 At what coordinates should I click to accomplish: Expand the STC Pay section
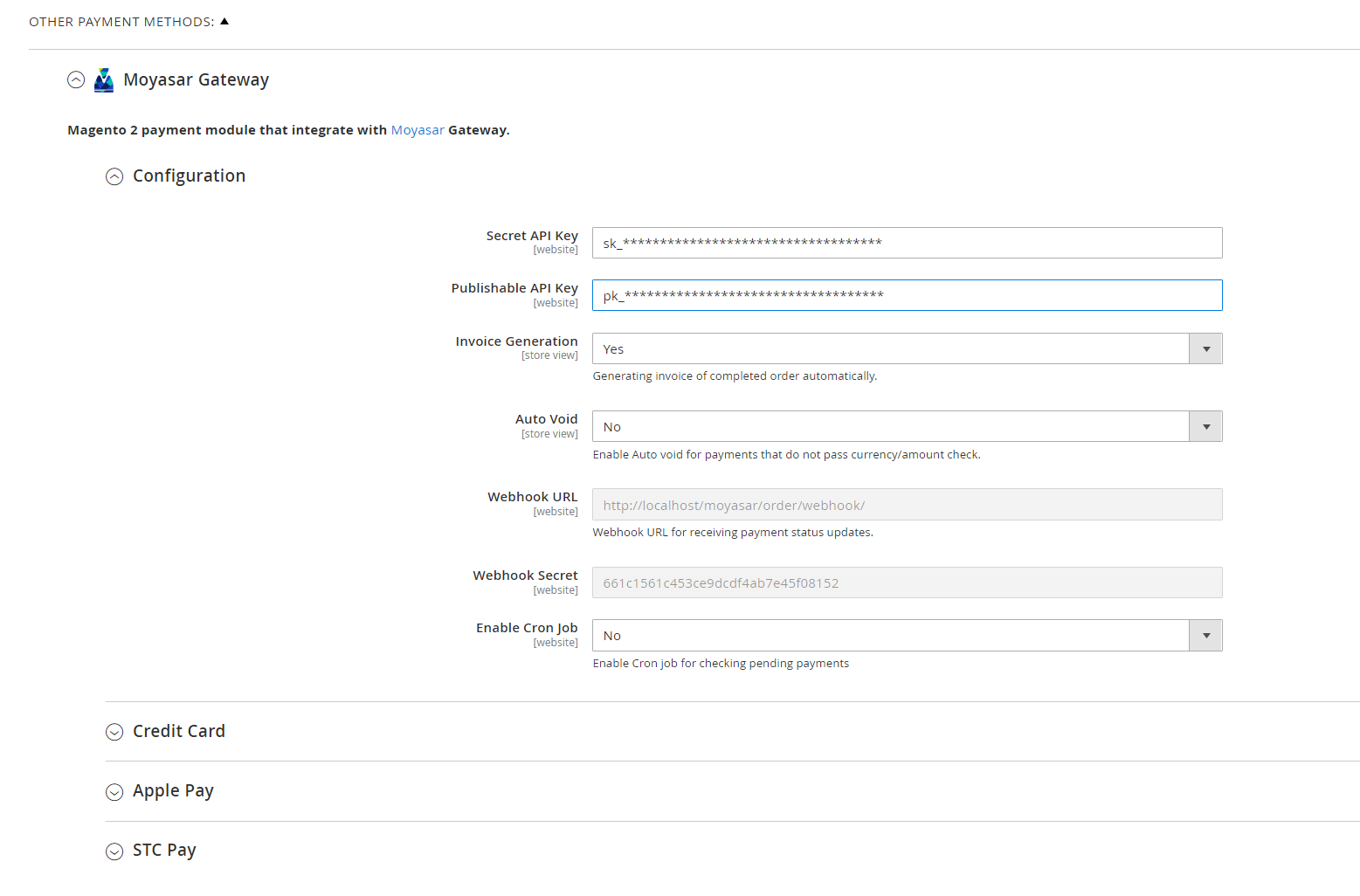coord(114,851)
